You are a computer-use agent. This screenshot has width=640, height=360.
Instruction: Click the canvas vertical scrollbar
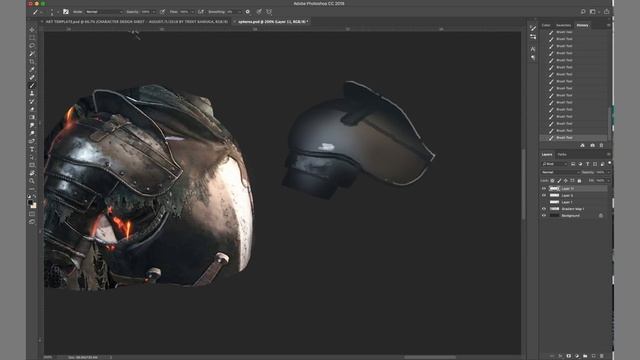(x=524, y=184)
